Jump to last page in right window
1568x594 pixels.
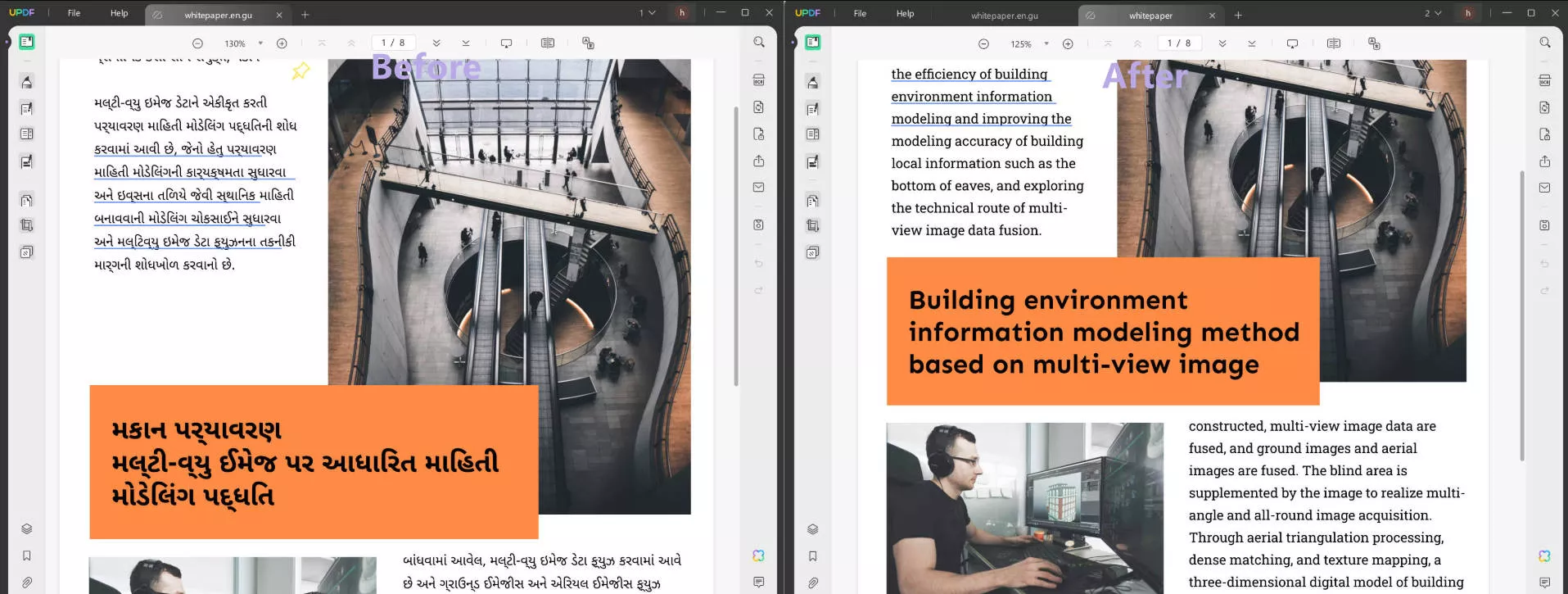pos(1252,43)
